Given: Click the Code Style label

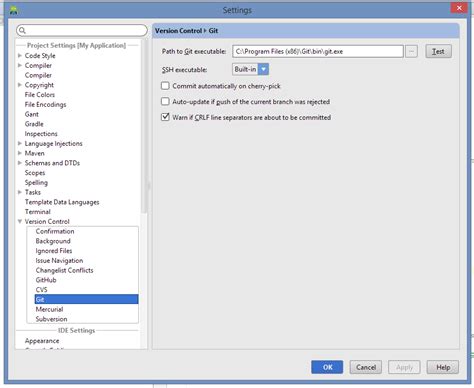Looking at the screenshot, I should 40,56.
